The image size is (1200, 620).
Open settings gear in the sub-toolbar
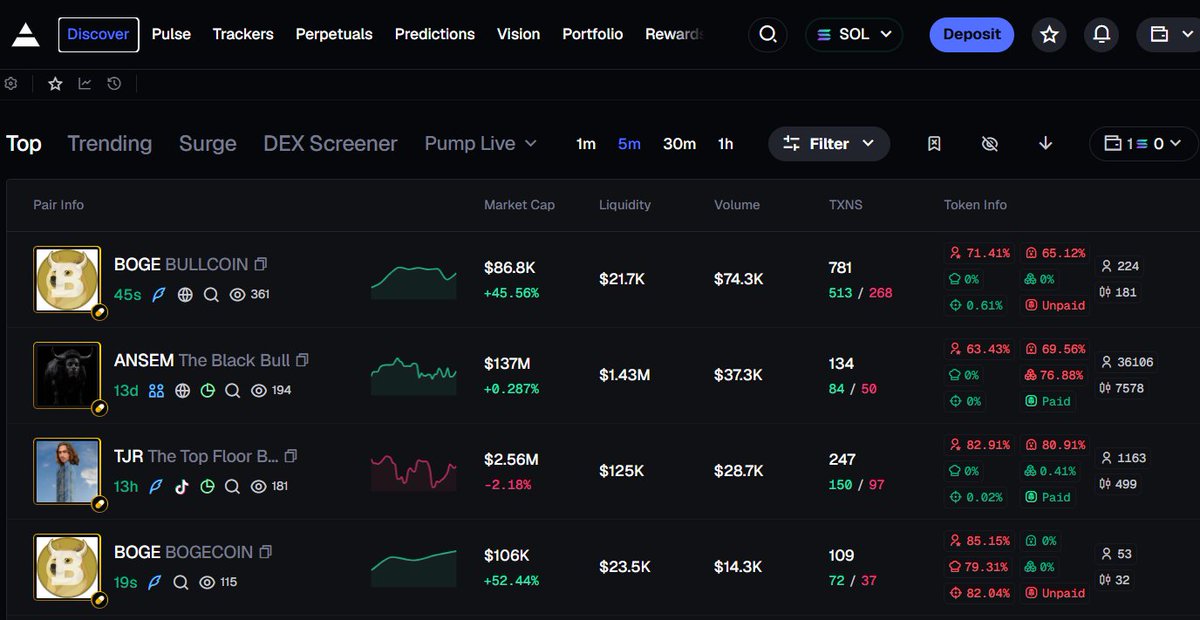tap(11, 84)
